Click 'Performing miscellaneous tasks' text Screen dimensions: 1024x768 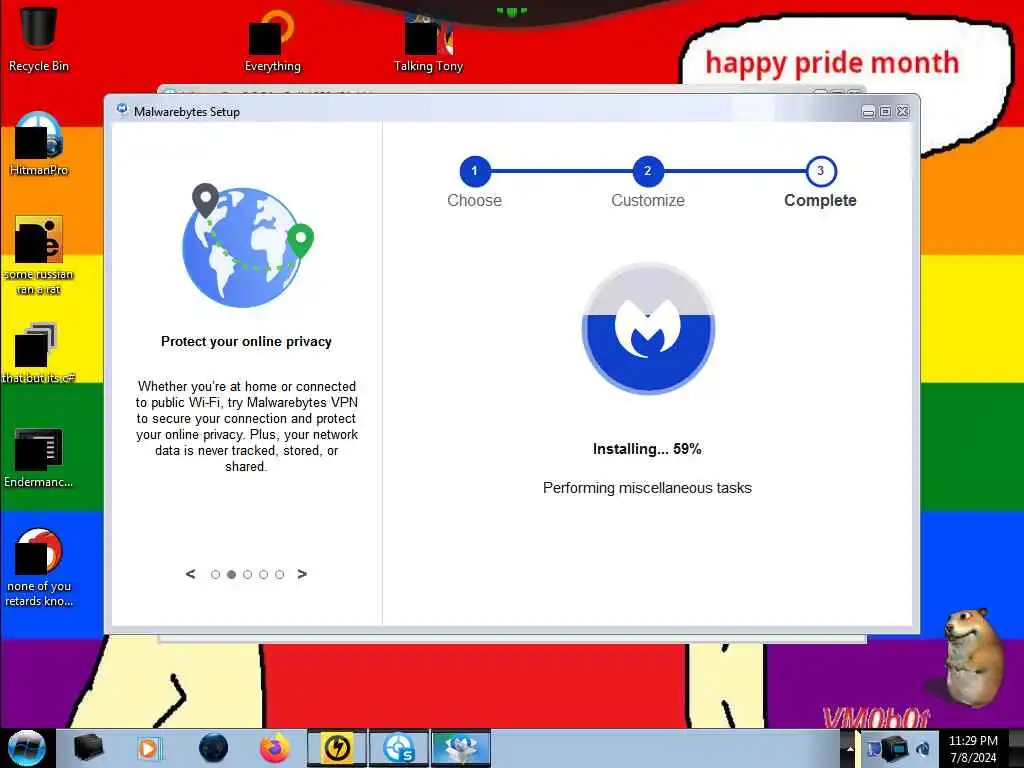tap(647, 488)
